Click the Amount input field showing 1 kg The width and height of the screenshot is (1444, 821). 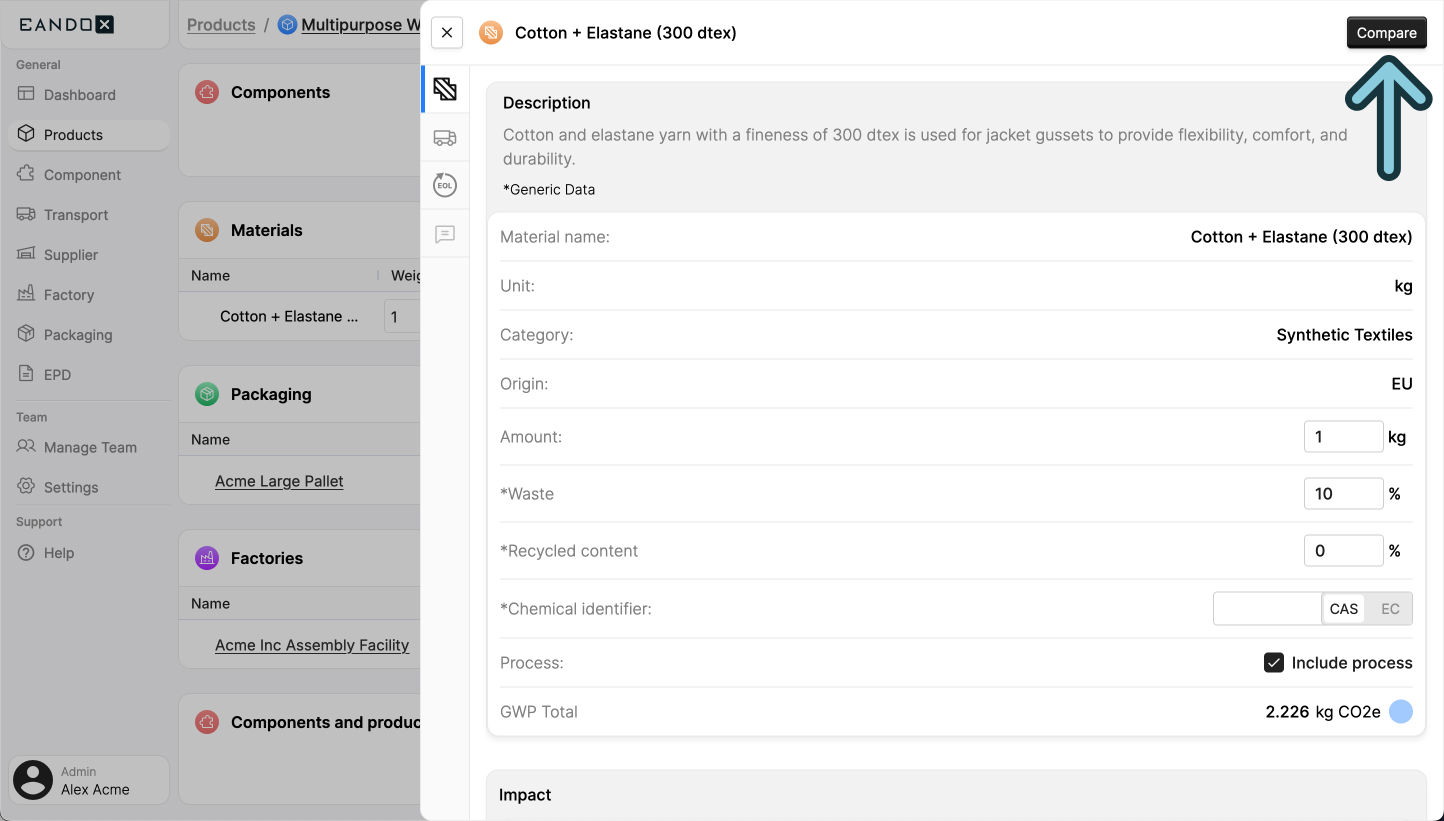tap(1343, 436)
